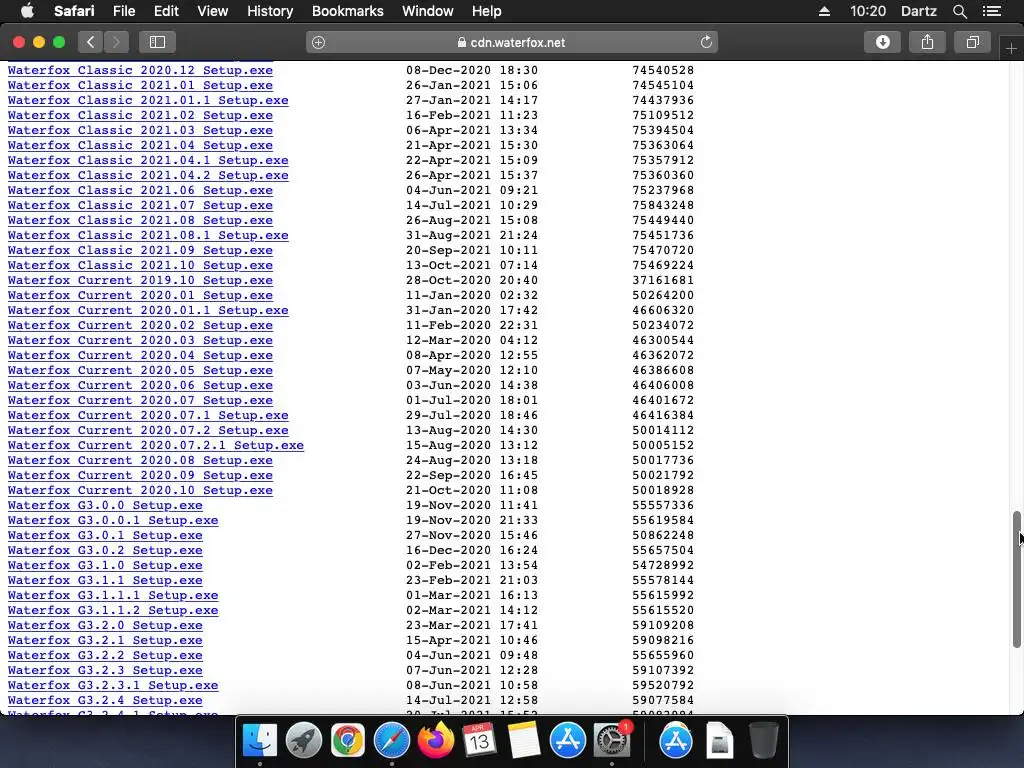
Task: Download Waterfox Classic 2021.08.1 Setup.exe
Action: pyautogui.click(x=148, y=235)
